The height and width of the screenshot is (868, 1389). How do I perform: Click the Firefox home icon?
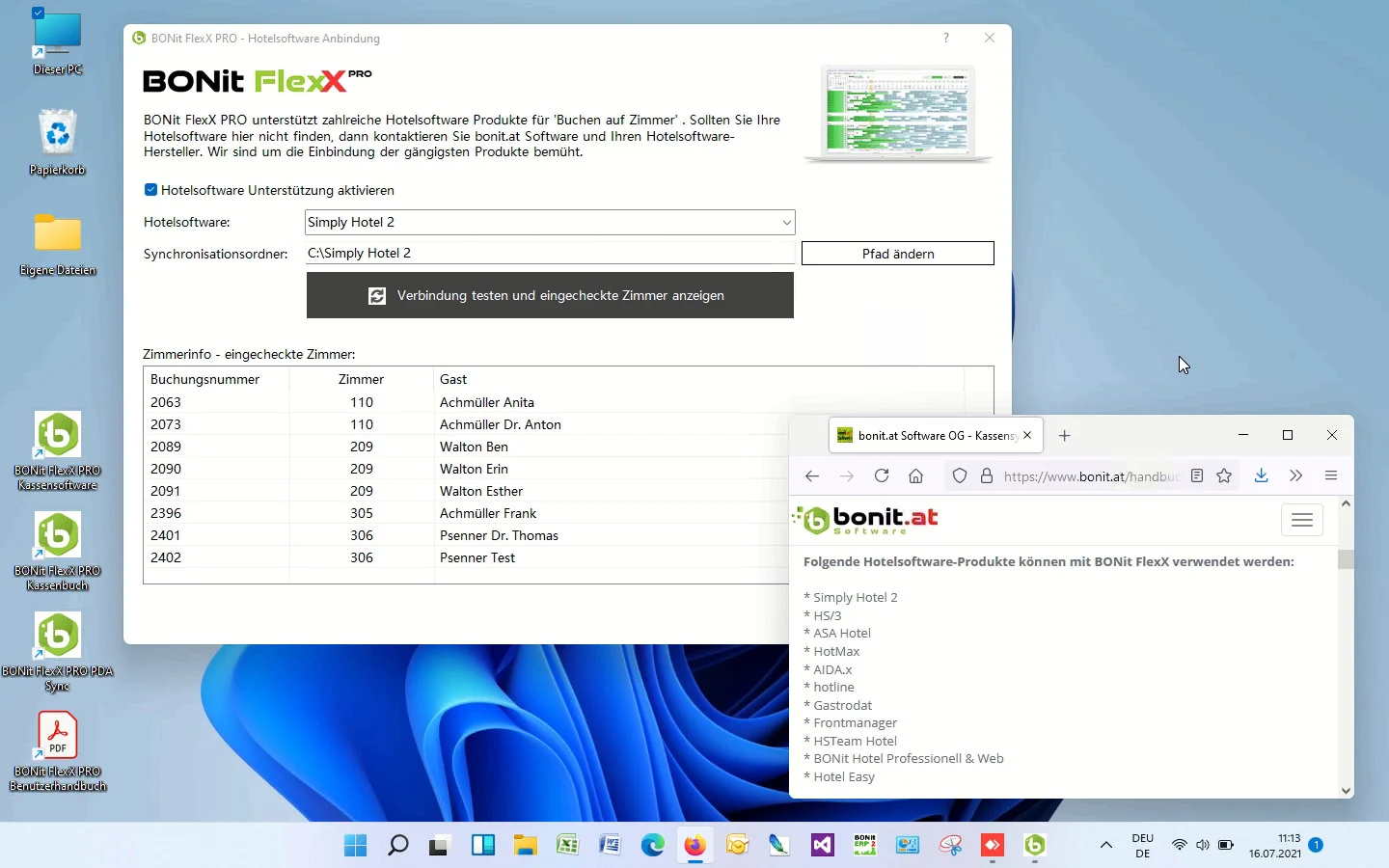coord(915,475)
